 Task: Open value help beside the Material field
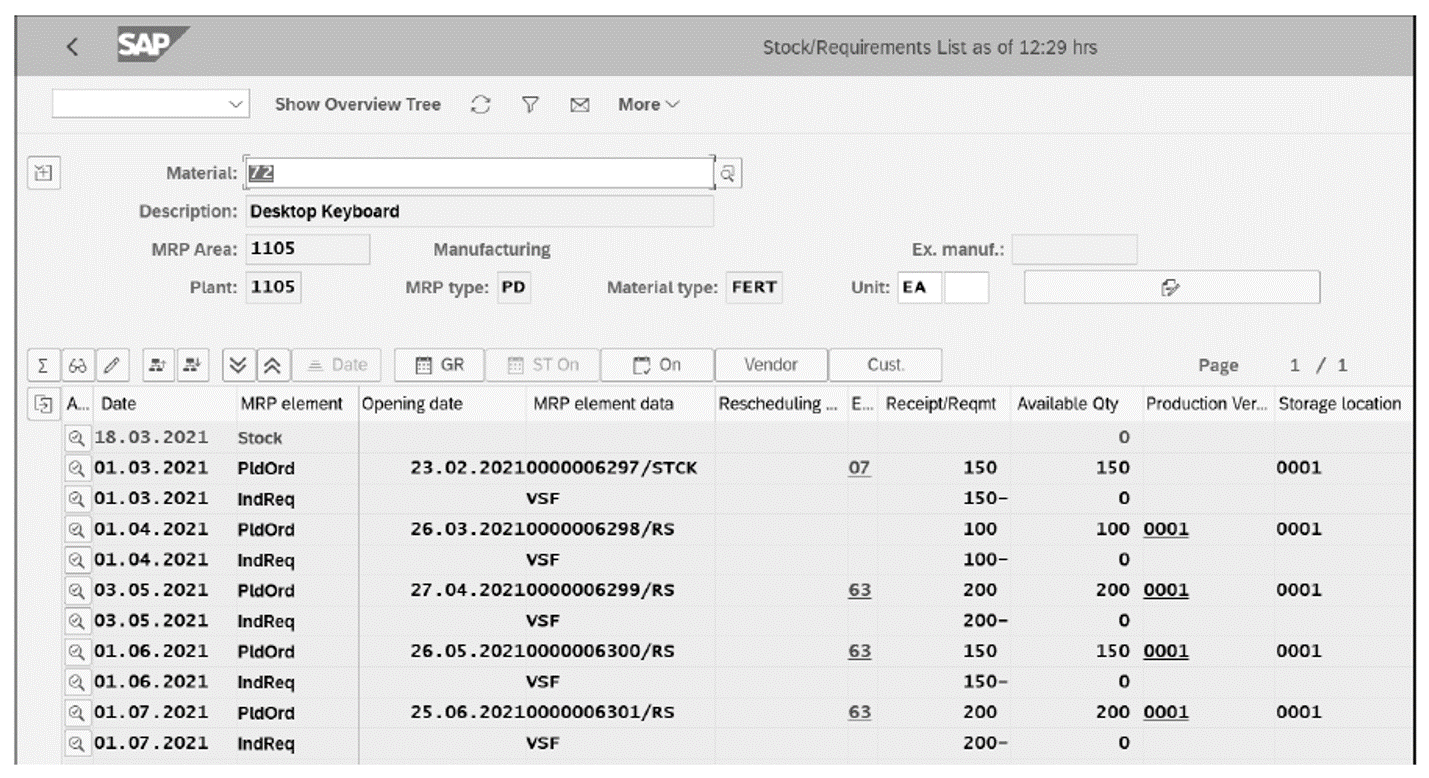(x=727, y=172)
